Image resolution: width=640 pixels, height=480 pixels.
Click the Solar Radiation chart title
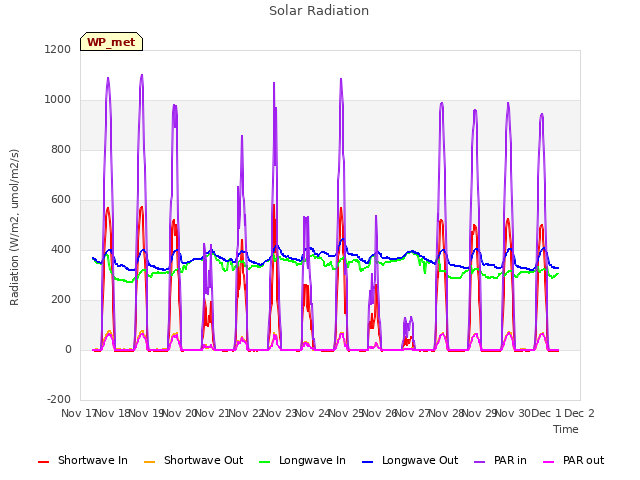[319, 11]
